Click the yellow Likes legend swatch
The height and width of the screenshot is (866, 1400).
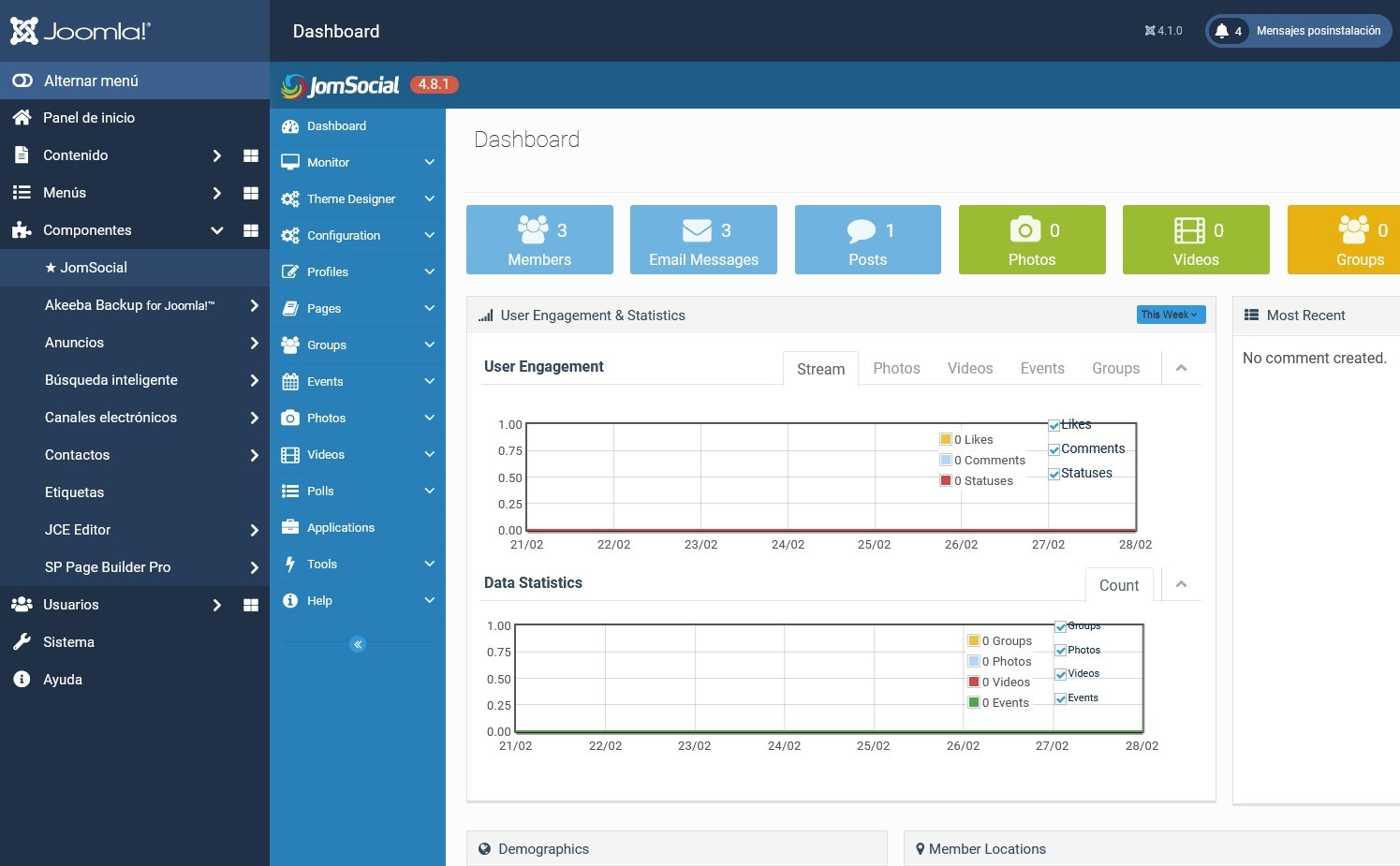[946, 439]
